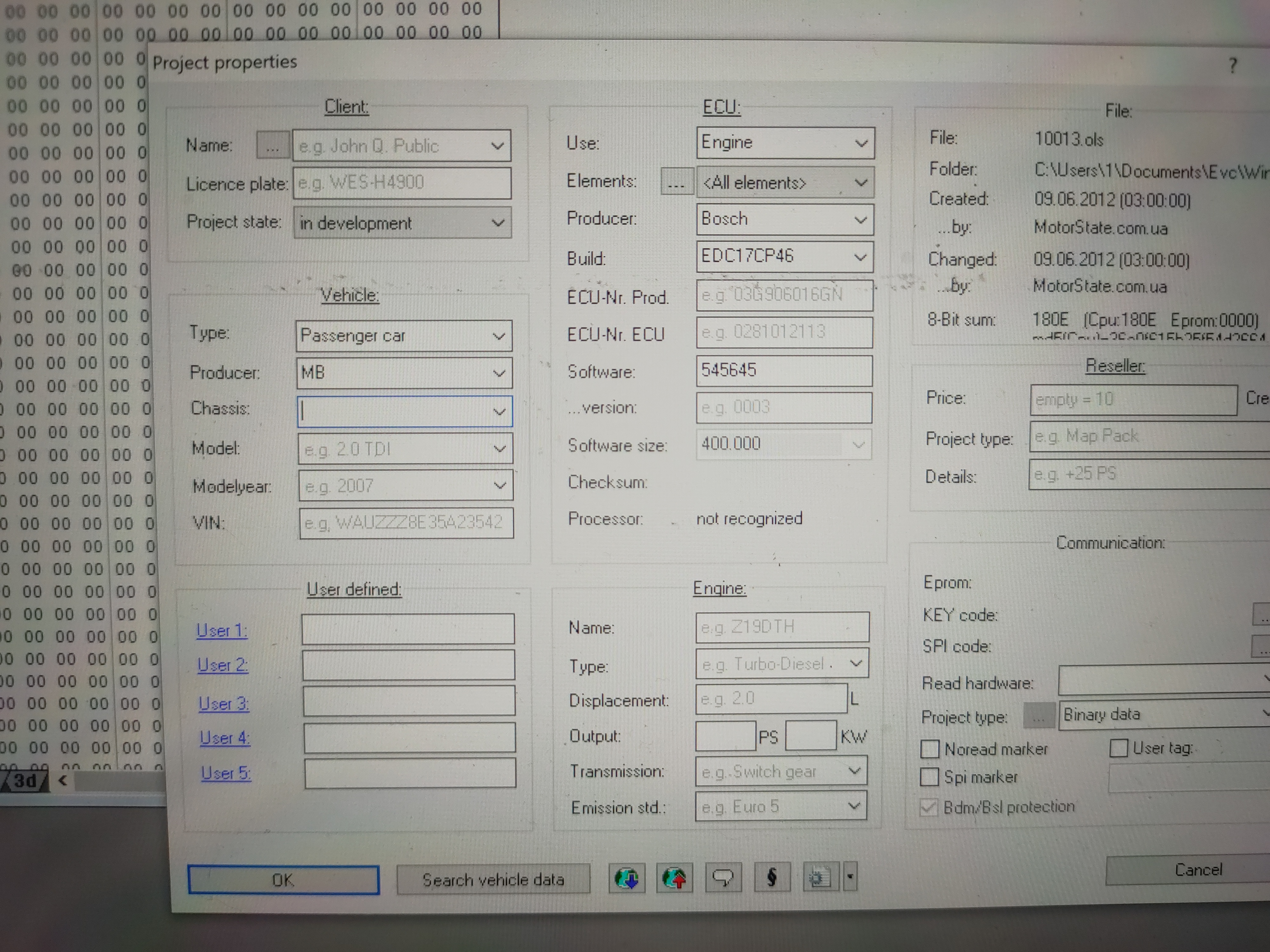Expand the Project state dropdown
Screen dimensions: 1270x952
[498, 223]
